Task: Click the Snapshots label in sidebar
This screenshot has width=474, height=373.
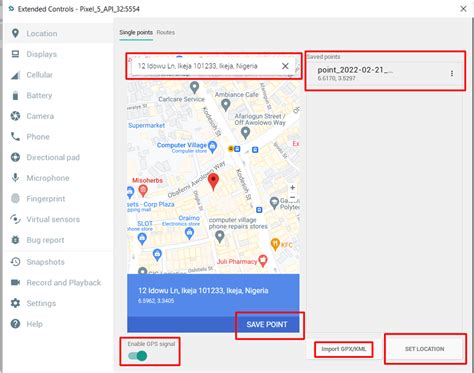Action: 46,262
